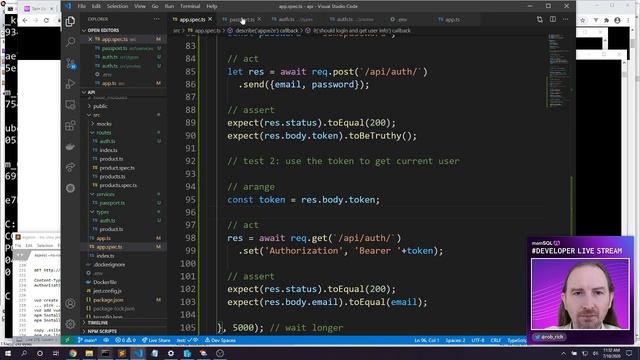The height and width of the screenshot is (360, 640).
Task: Open the Terminal menu
Action: pos(190,6)
